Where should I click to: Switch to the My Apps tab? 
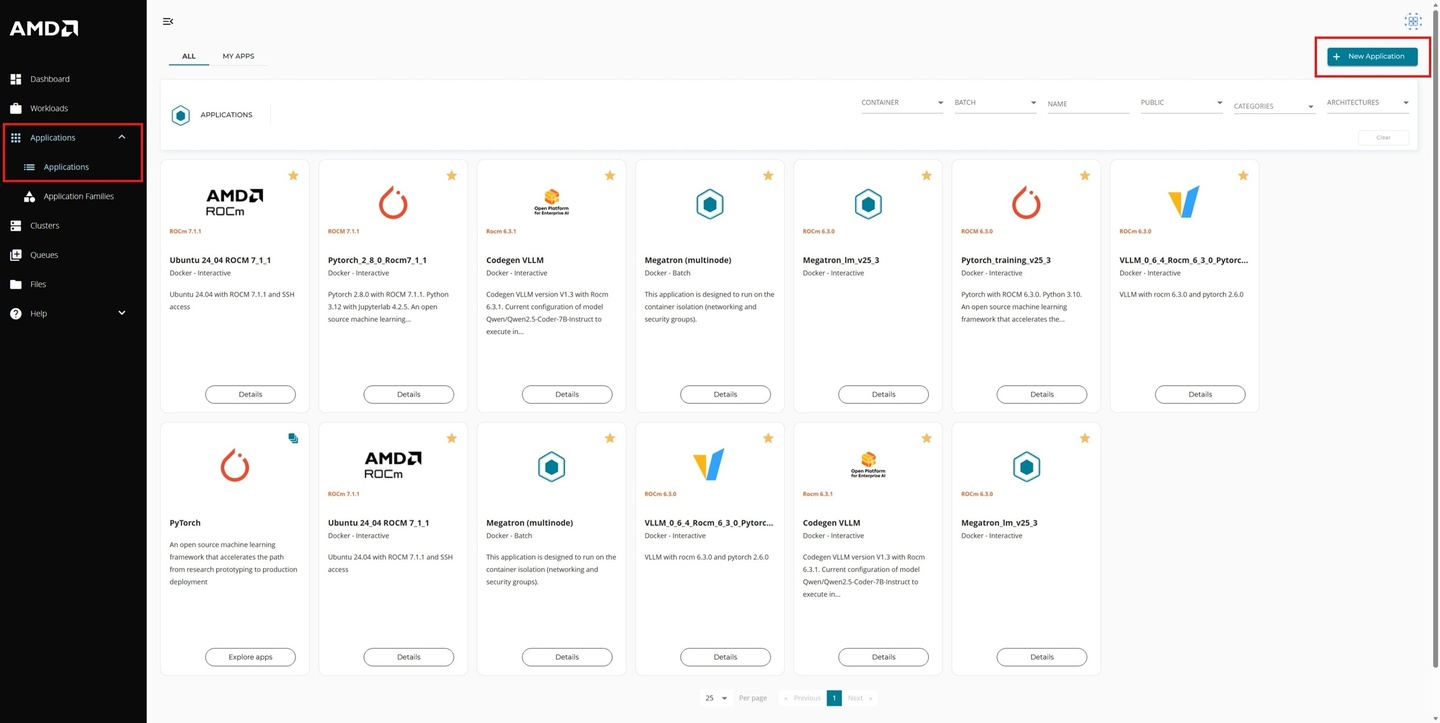[x=238, y=56]
